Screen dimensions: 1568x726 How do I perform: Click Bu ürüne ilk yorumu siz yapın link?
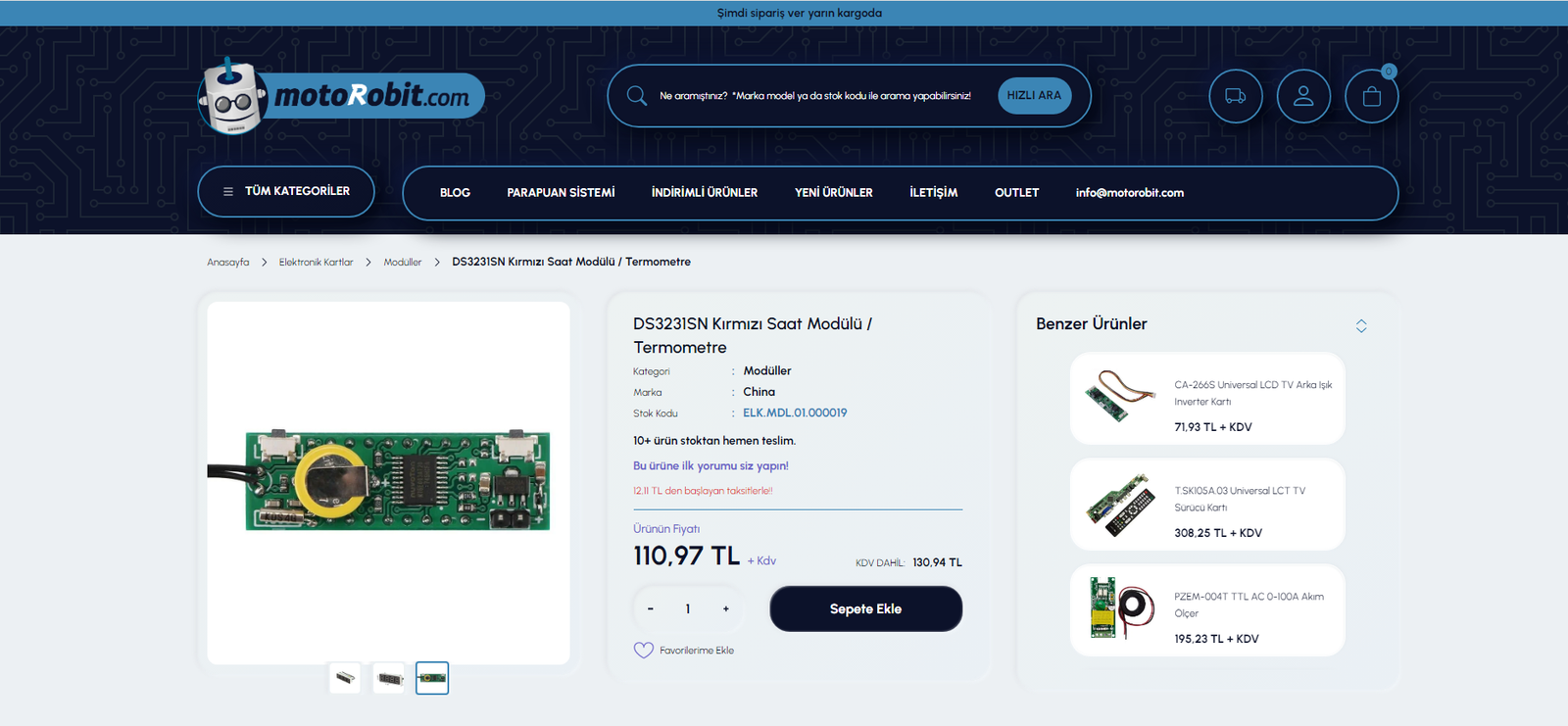(x=710, y=466)
